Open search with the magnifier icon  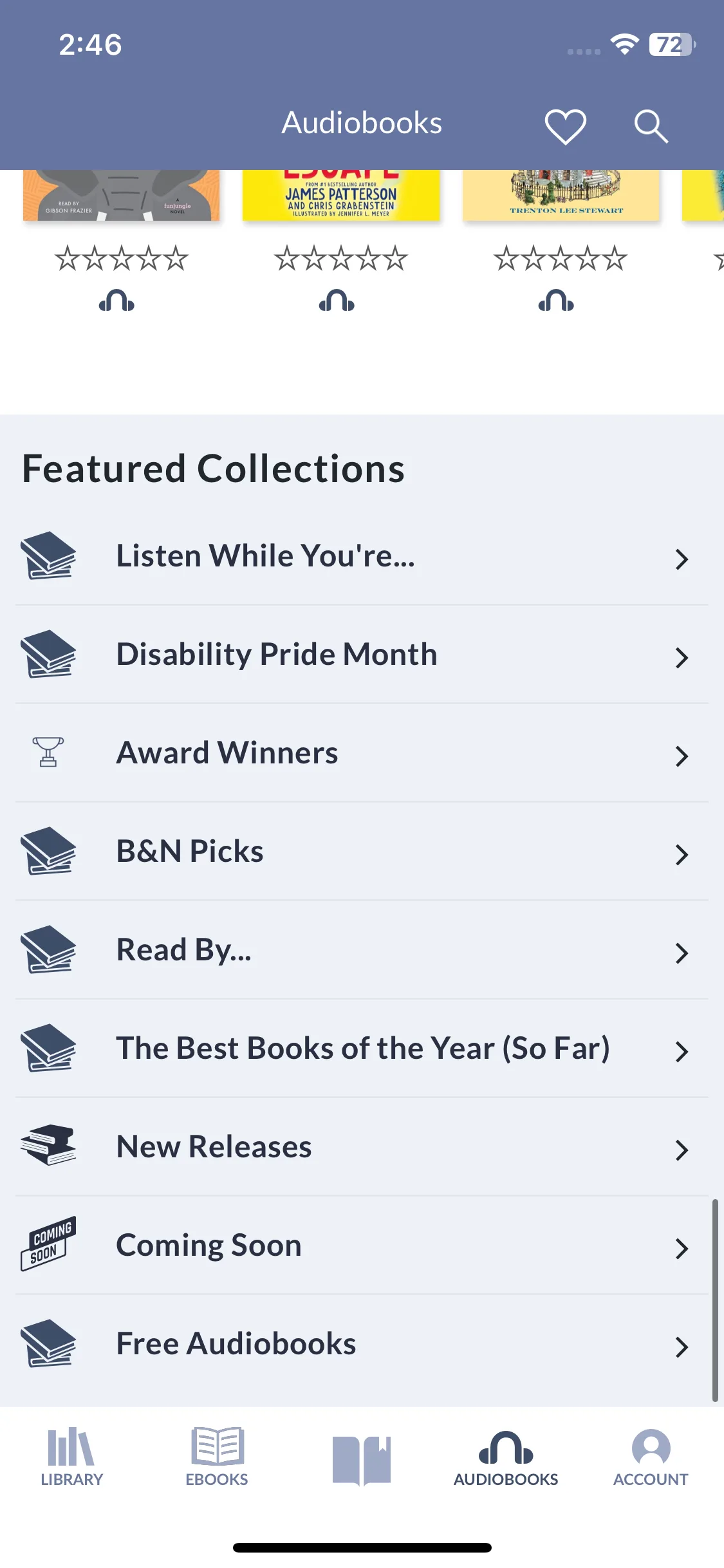coord(650,126)
